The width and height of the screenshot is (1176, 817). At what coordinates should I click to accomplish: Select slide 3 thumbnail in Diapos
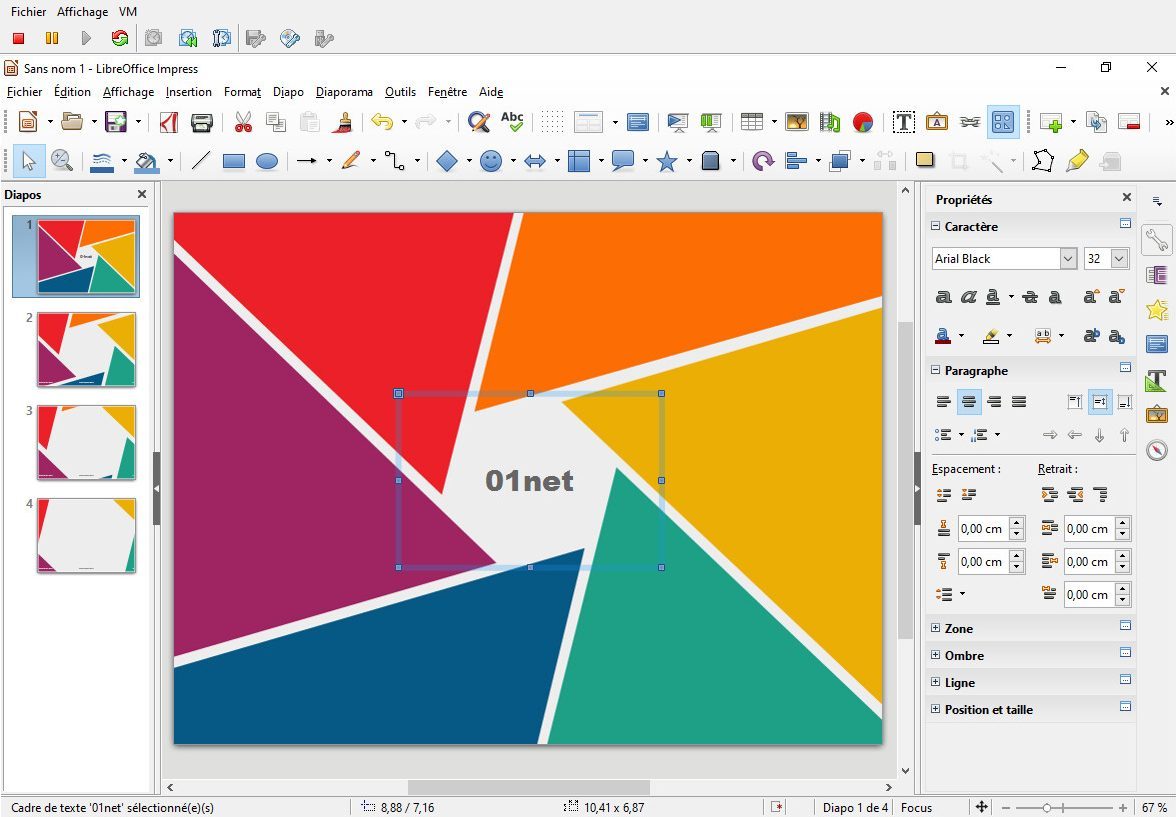[86, 442]
